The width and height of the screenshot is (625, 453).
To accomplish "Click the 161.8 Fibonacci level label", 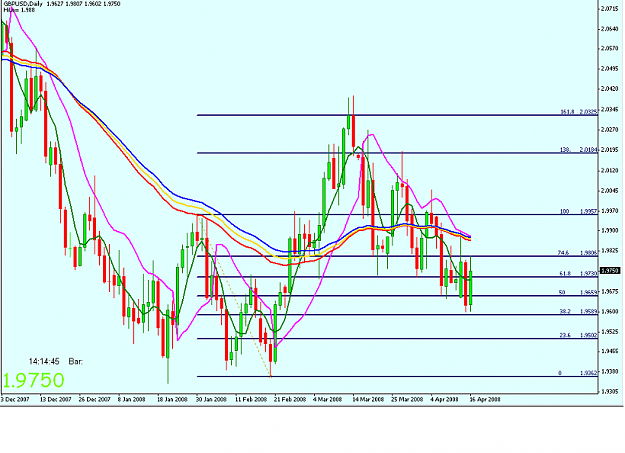I will pos(567,112).
